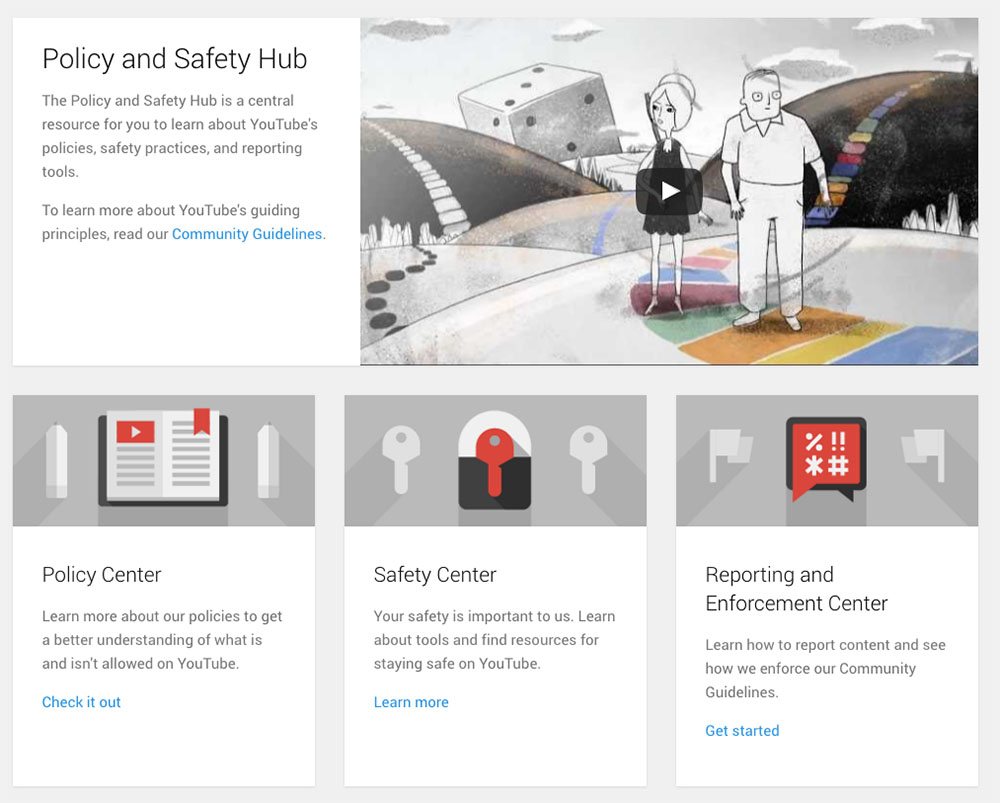Click the text 'Your safety is important to us'

[474, 617]
